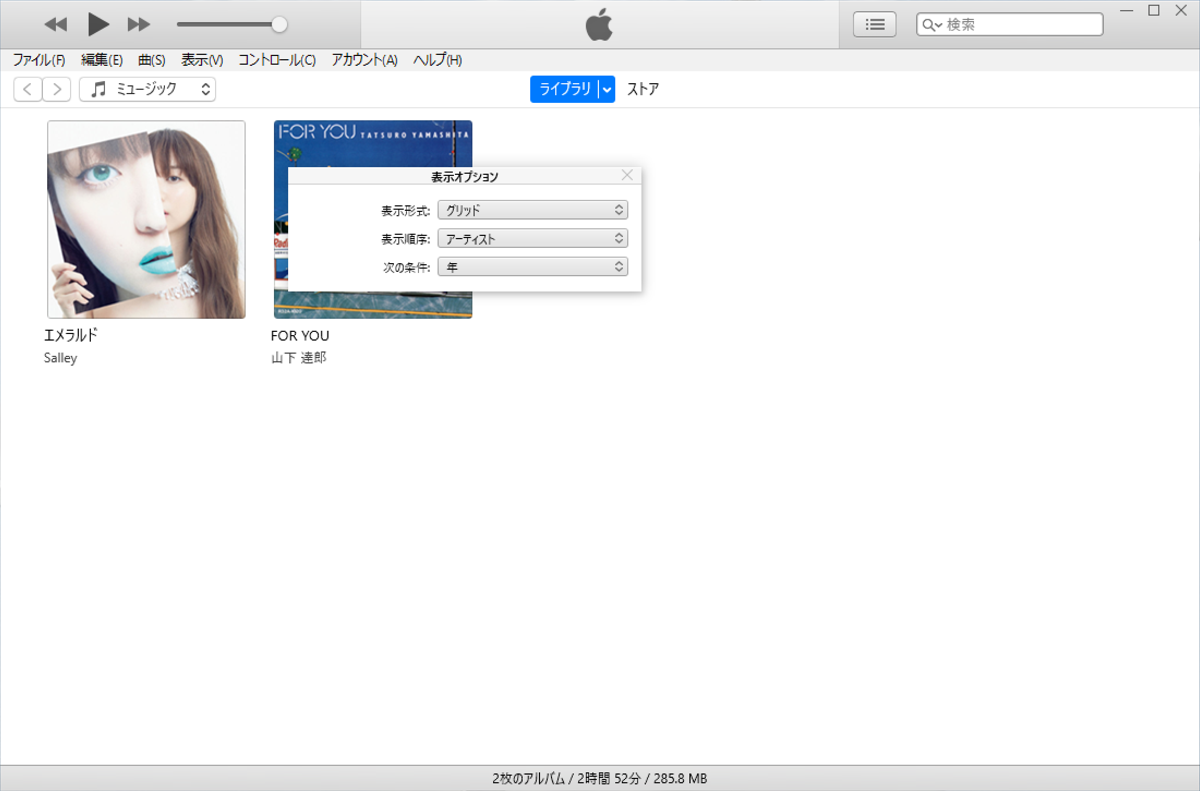Viewport: 1200px width, 791px height.
Task: Open the ファイル(F) menu
Action: pyautogui.click(x=39, y=60)
